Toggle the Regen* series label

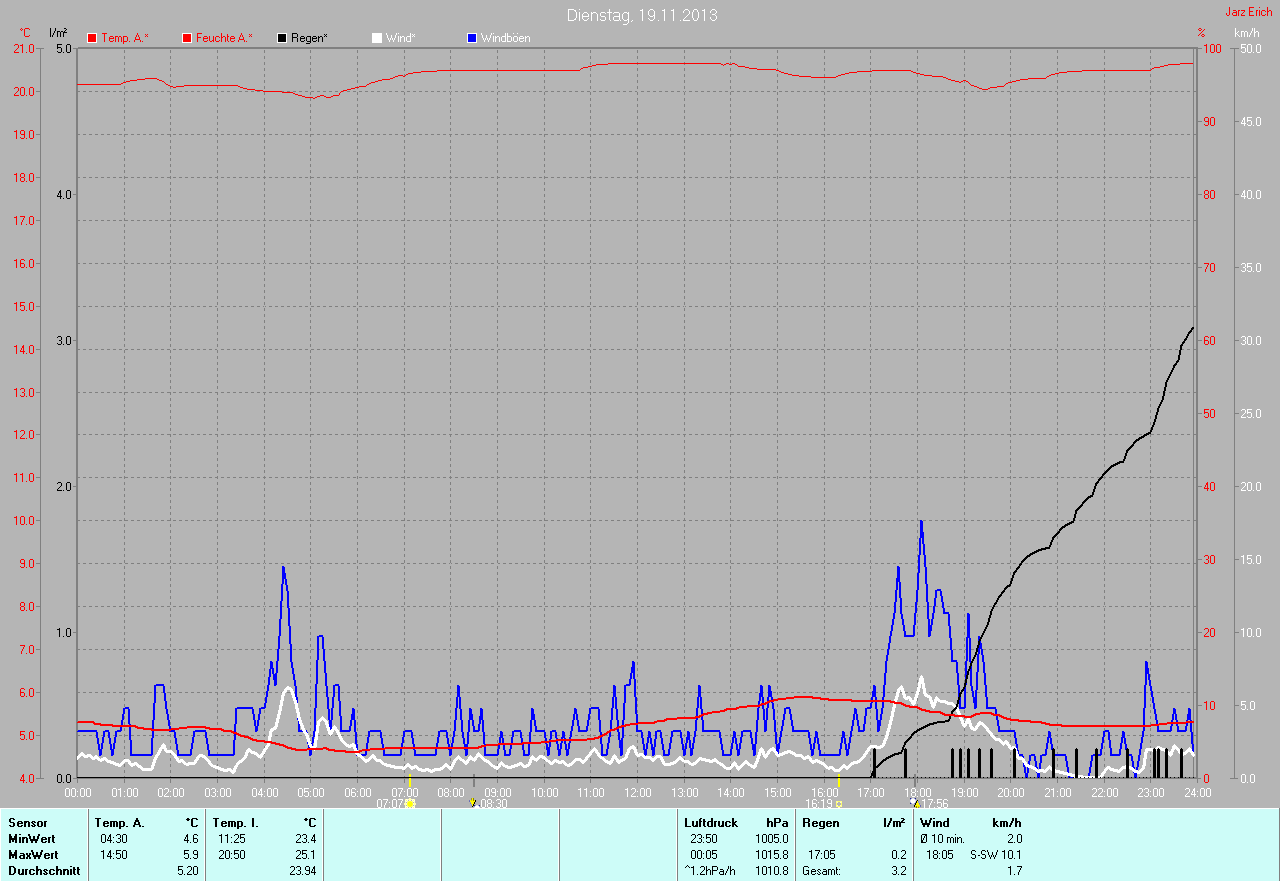tap(309, 38)
